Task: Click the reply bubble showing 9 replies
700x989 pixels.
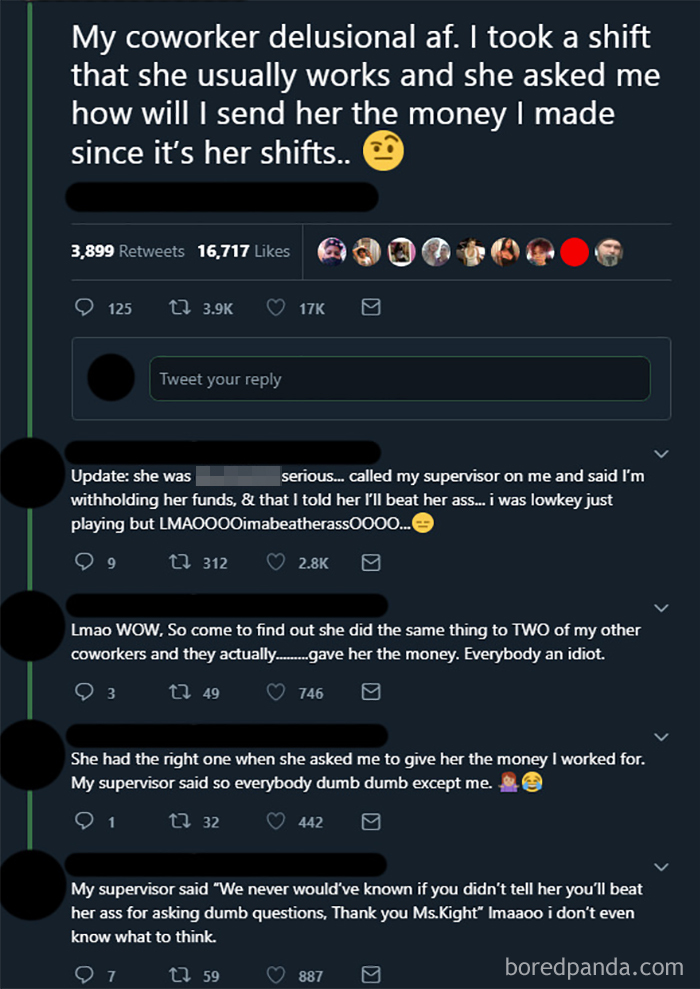Action: [85, 562]
